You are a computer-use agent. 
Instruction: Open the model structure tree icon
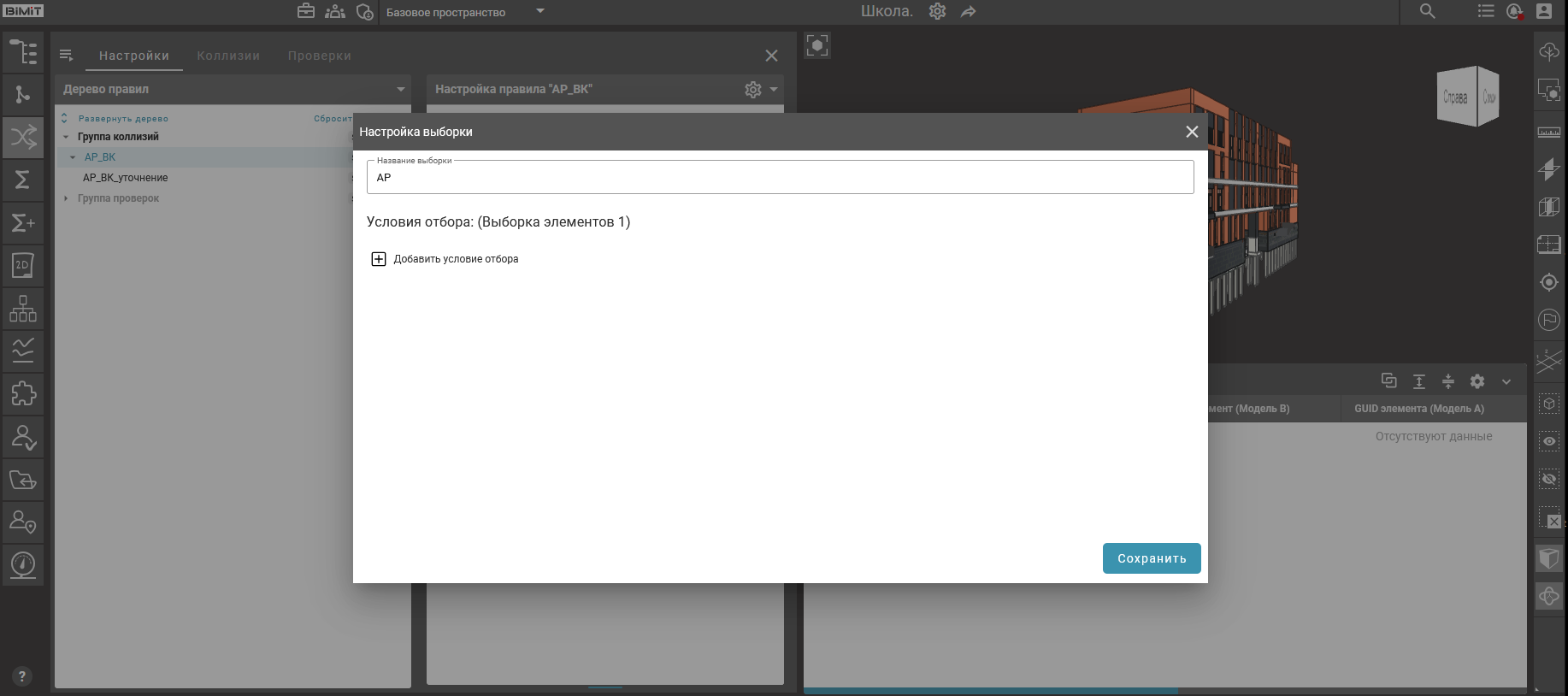[23, 52]
